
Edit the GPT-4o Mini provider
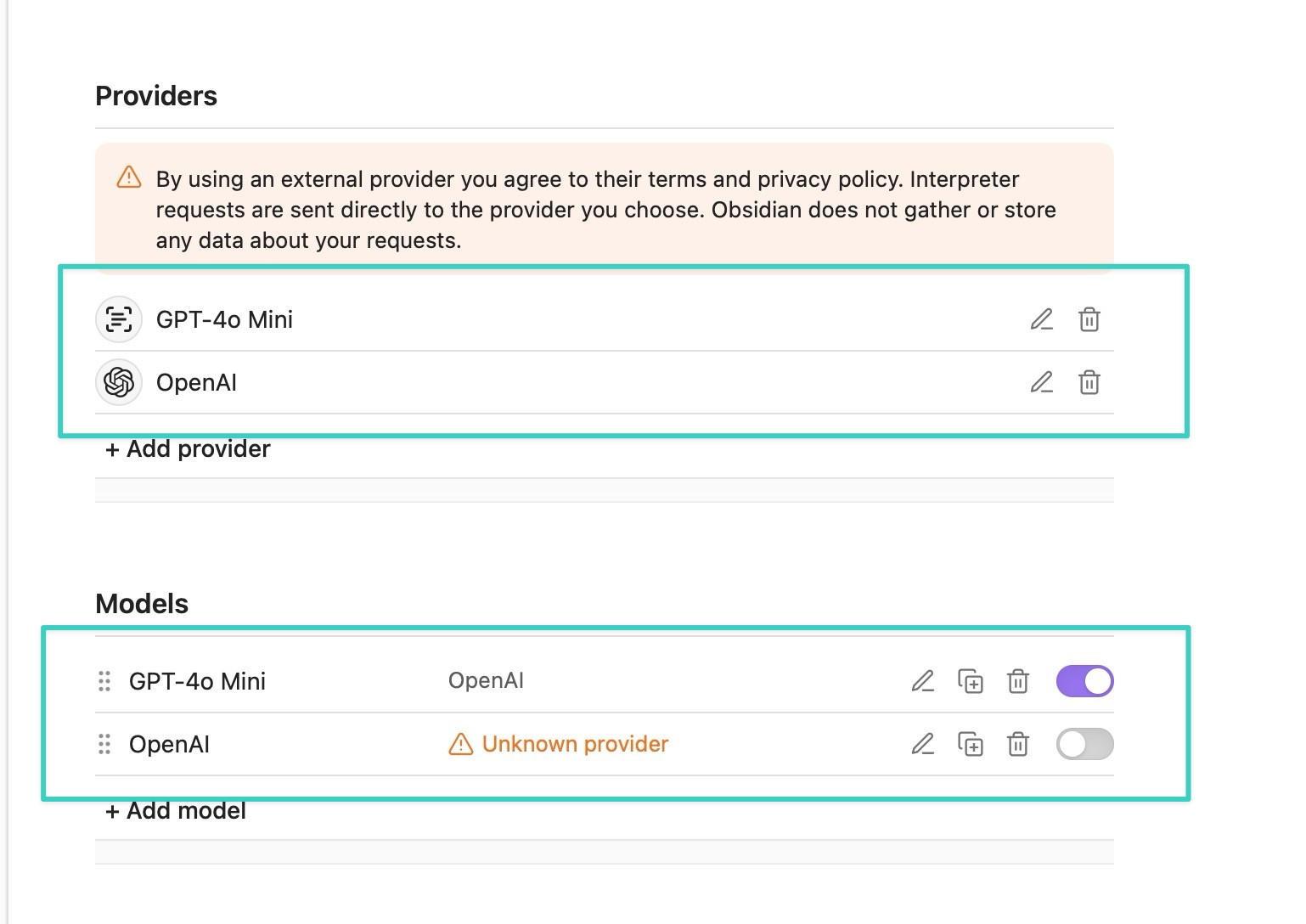(1042, 319)
